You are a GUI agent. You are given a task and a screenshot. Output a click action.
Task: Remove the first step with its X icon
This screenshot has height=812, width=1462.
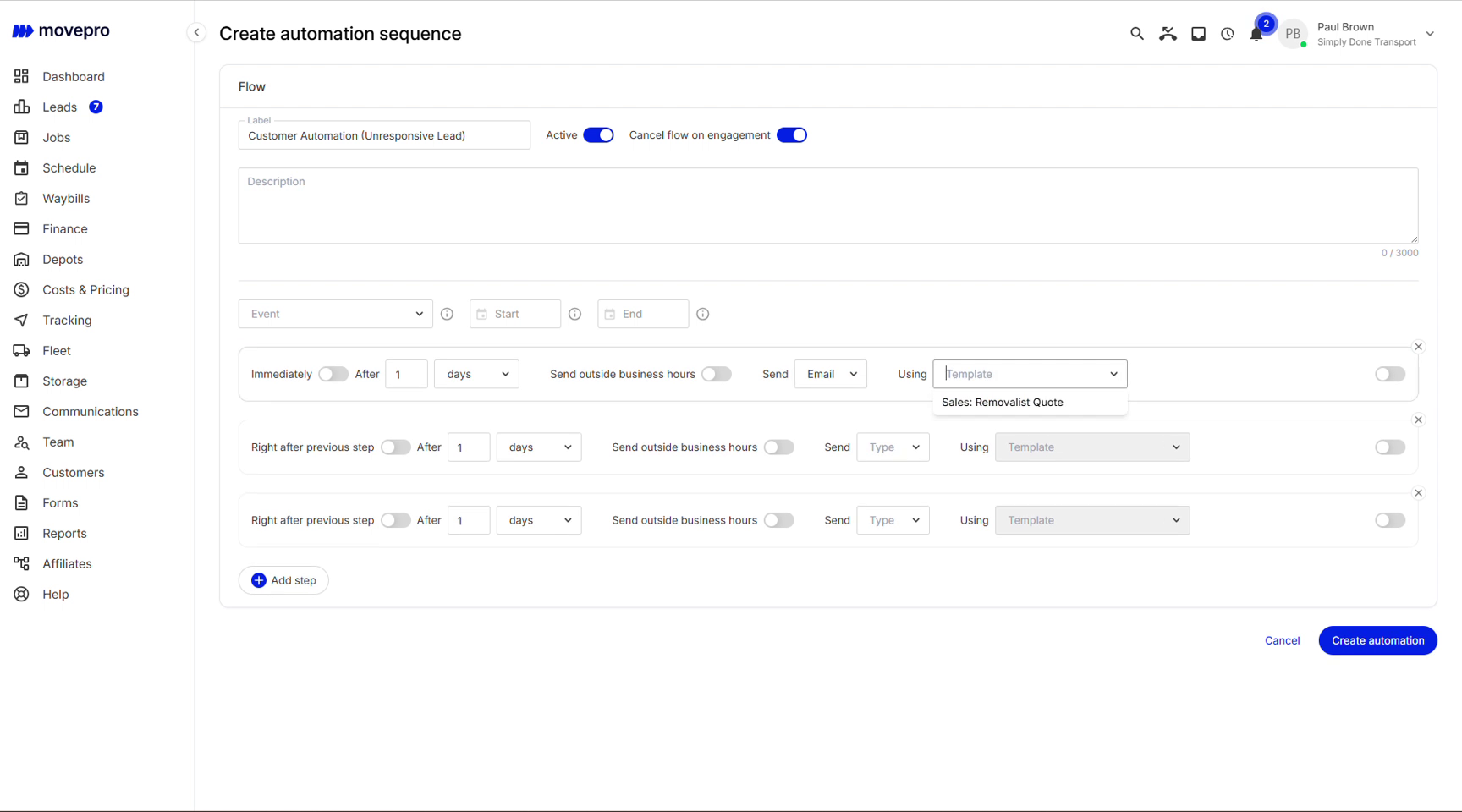point(1418,347)
